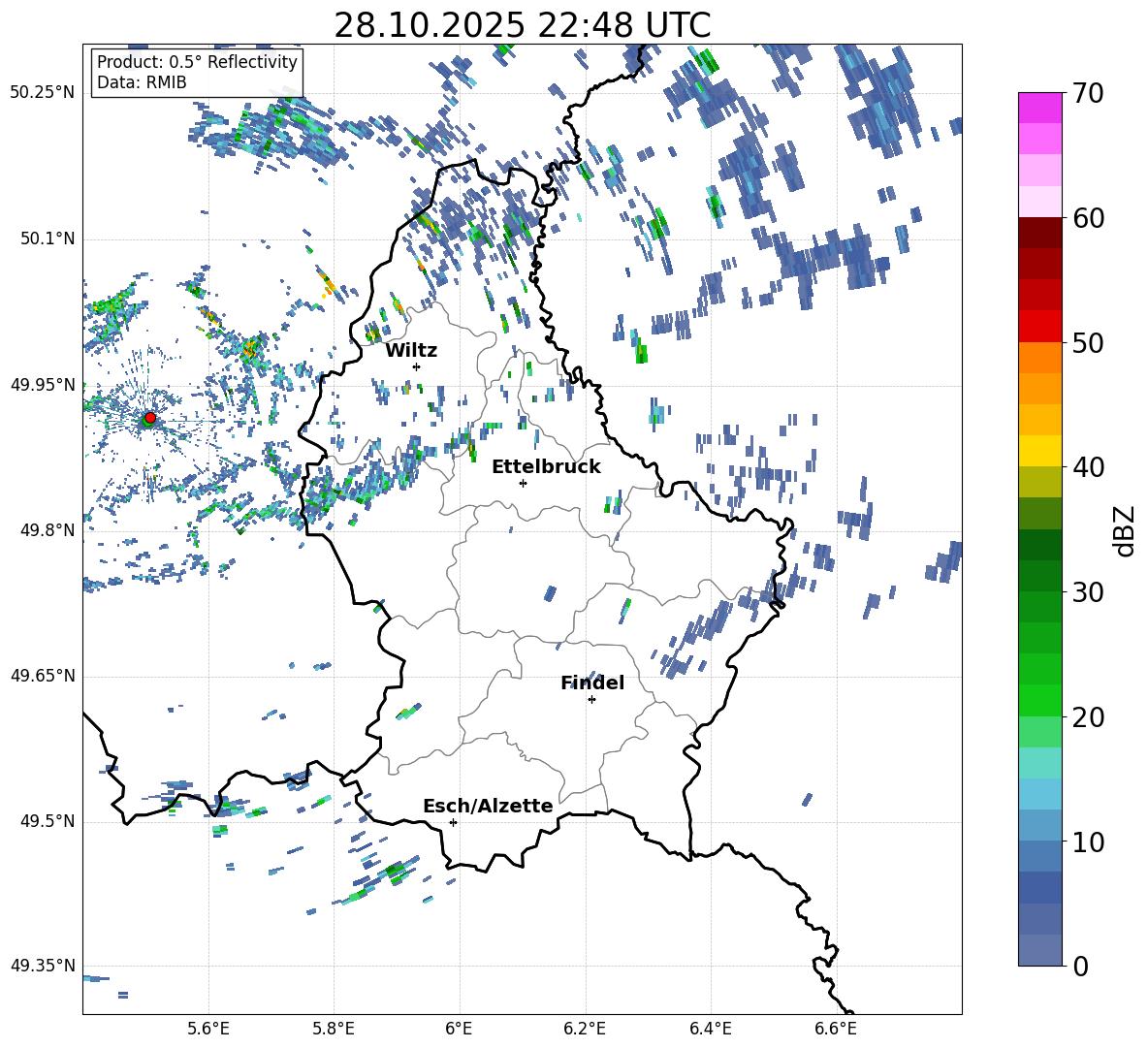Viewport: 1148px width, 1048px height.
Task: Click the Wiltz city label
Action: click(x=411, y=351)
